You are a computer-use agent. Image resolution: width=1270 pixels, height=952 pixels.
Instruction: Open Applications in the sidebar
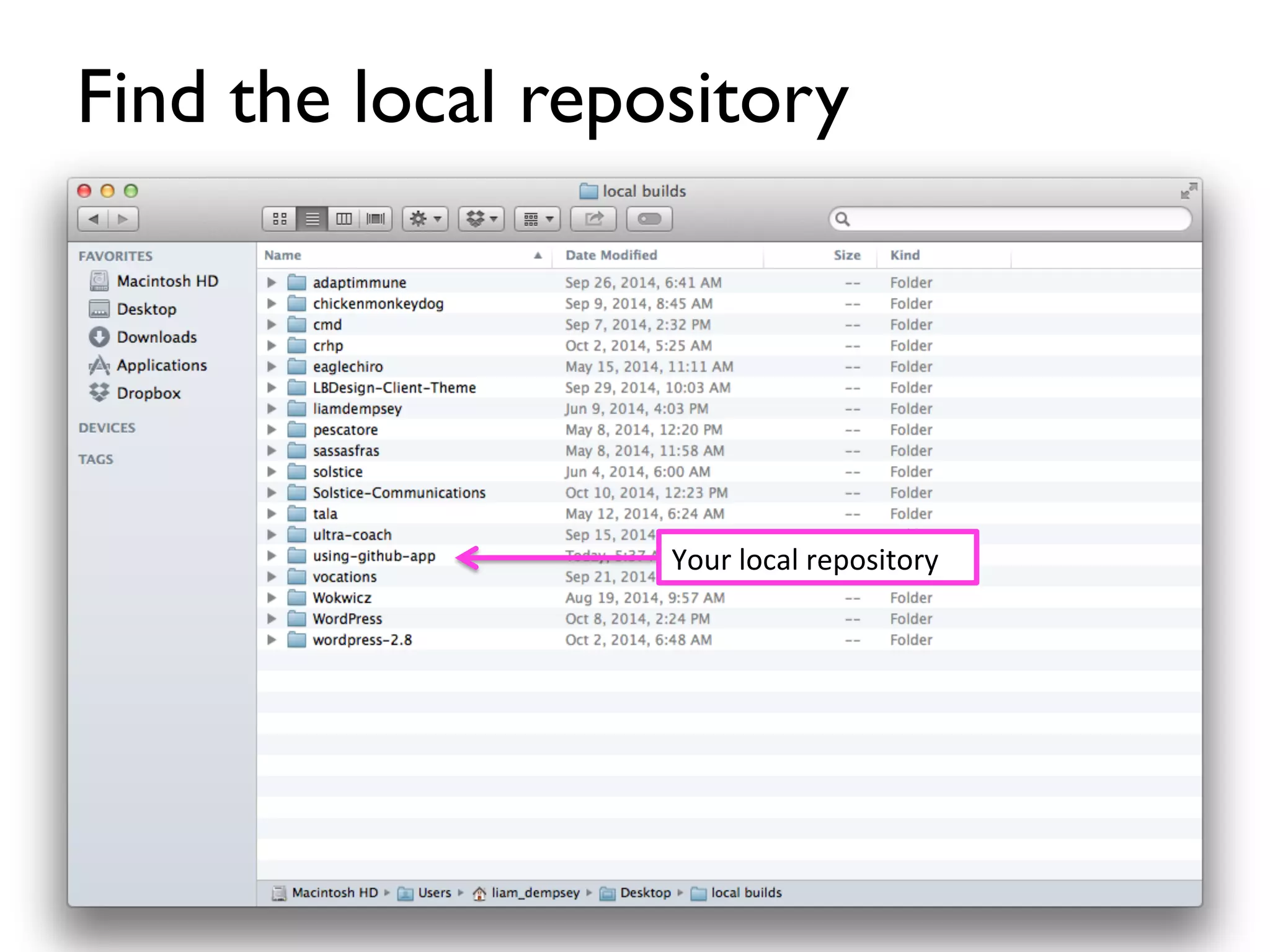coord(161,365)
